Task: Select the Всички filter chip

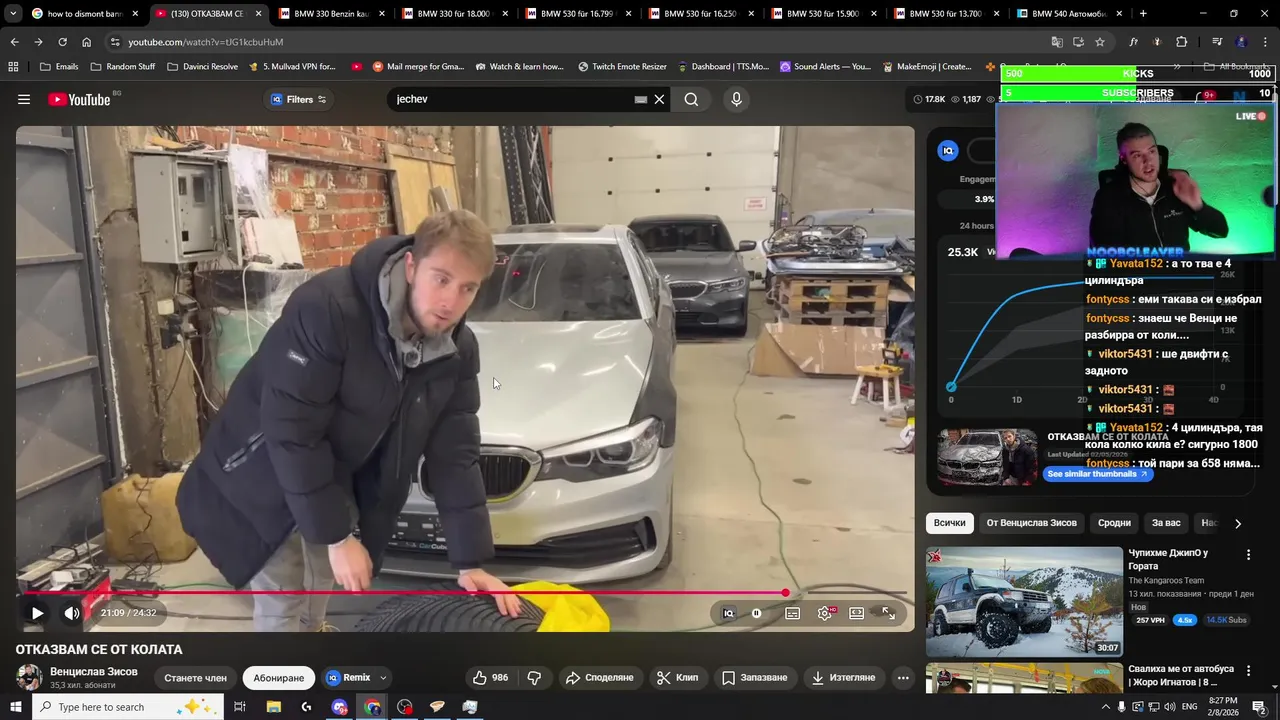Action: 950,523
